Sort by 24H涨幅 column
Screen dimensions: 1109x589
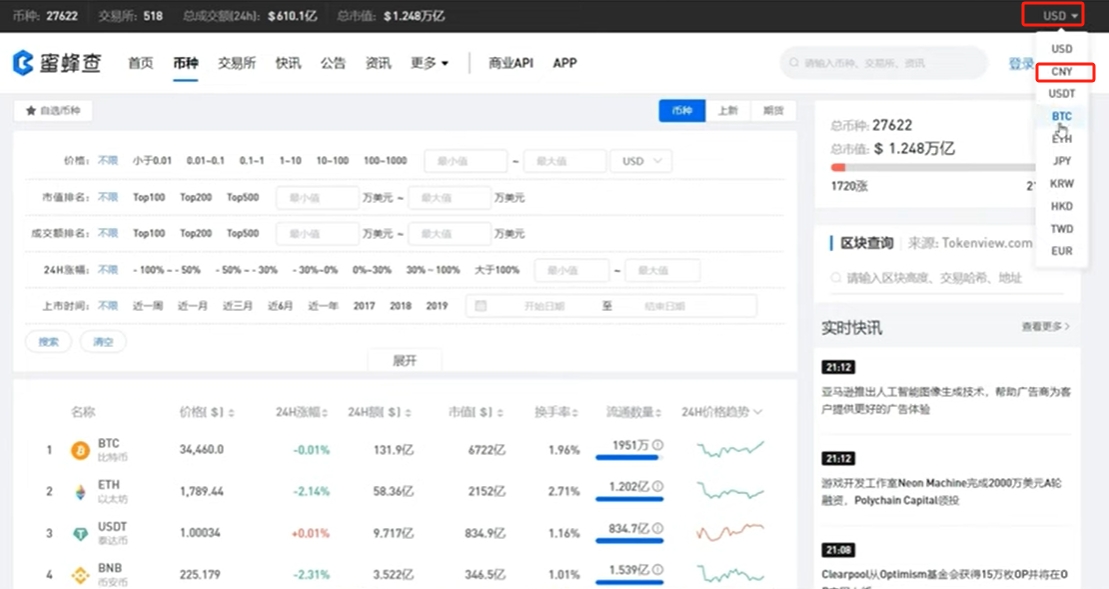pyautogui.click(x=325, y=412)
